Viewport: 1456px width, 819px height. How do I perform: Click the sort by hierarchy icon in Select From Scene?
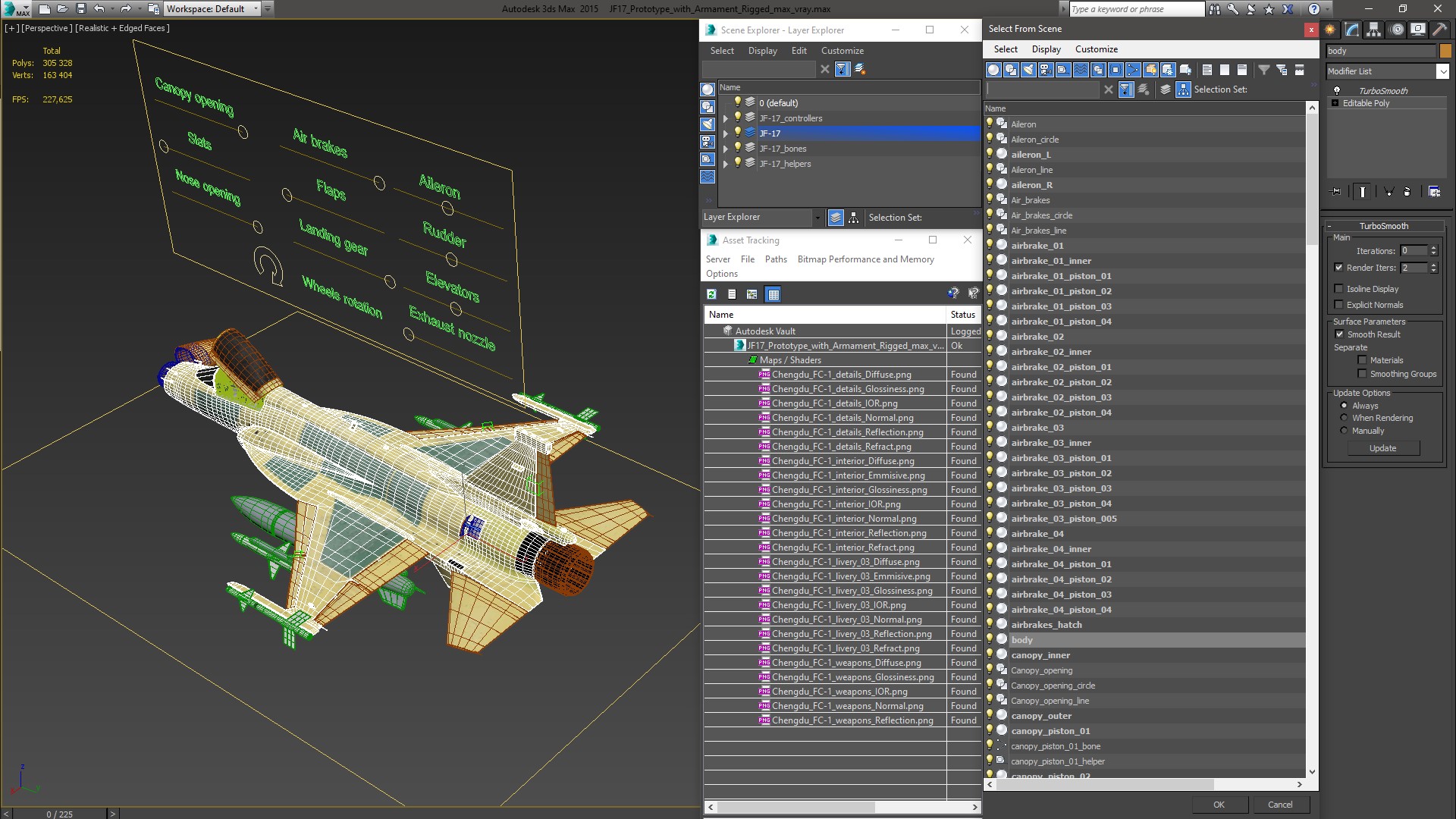(x=1183, y=89)
